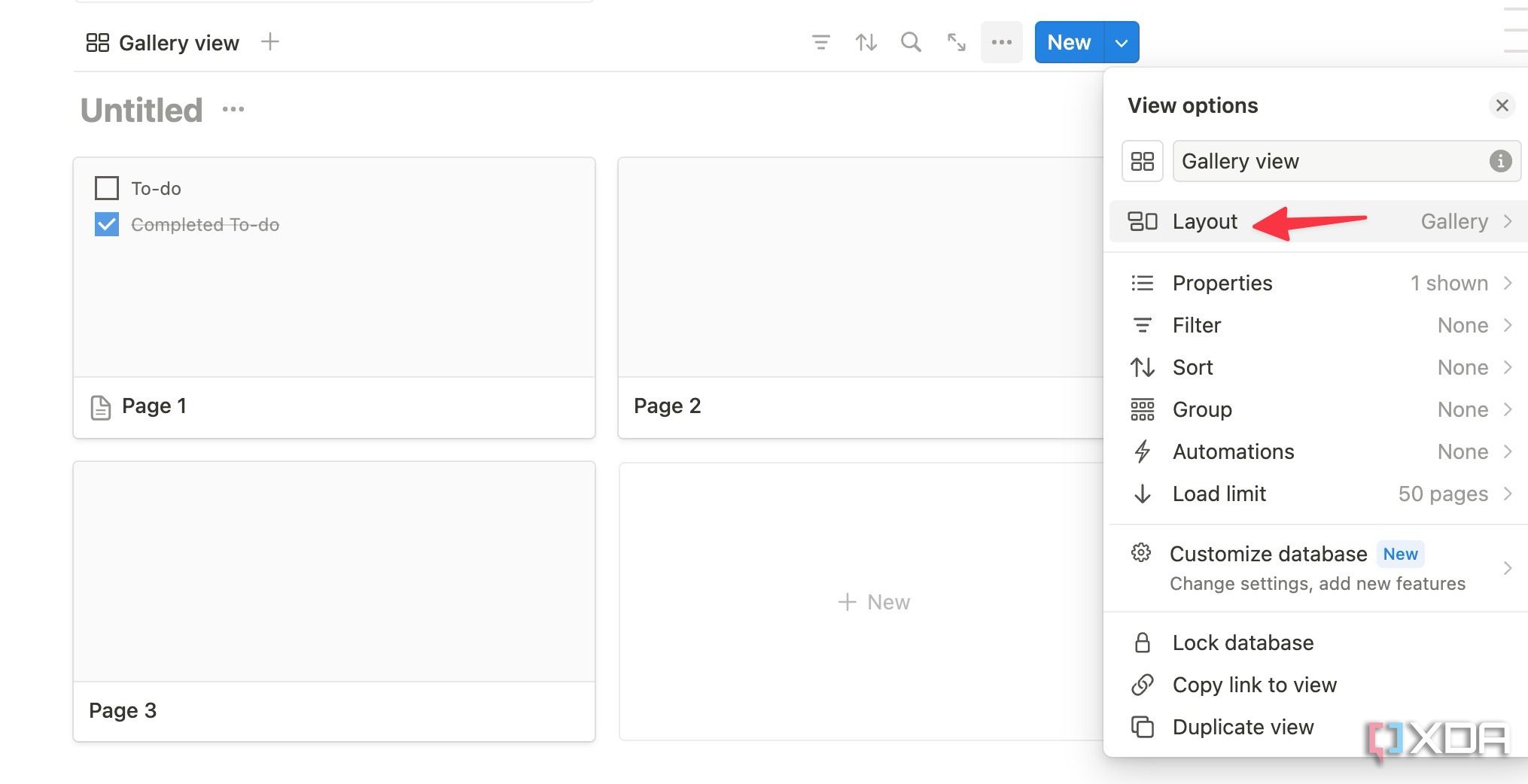Open search with the magnifier icon
This screenshot has width=1528, height=784.
point(912,42)
